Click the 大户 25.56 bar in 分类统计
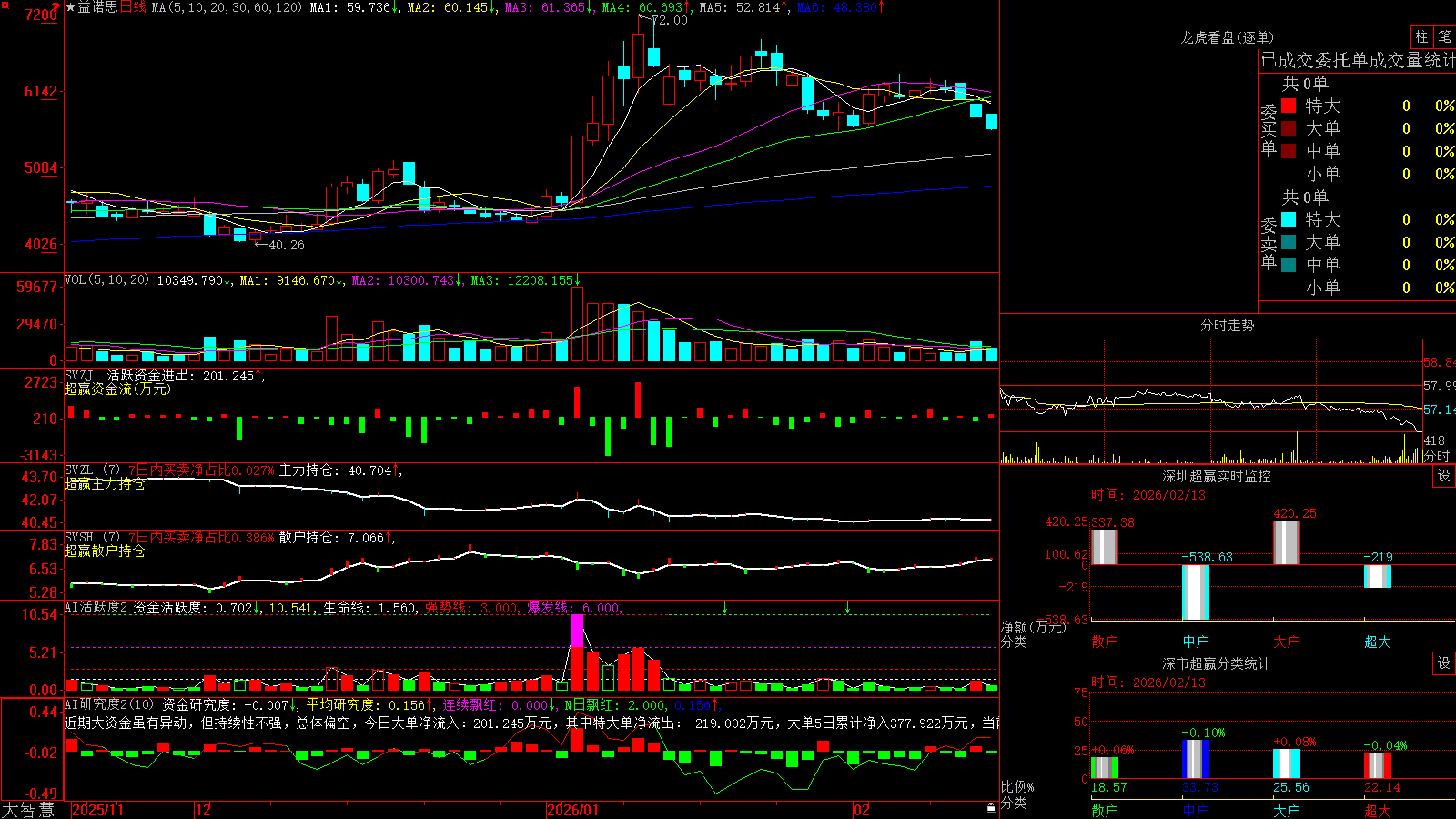 point(1286,763)
